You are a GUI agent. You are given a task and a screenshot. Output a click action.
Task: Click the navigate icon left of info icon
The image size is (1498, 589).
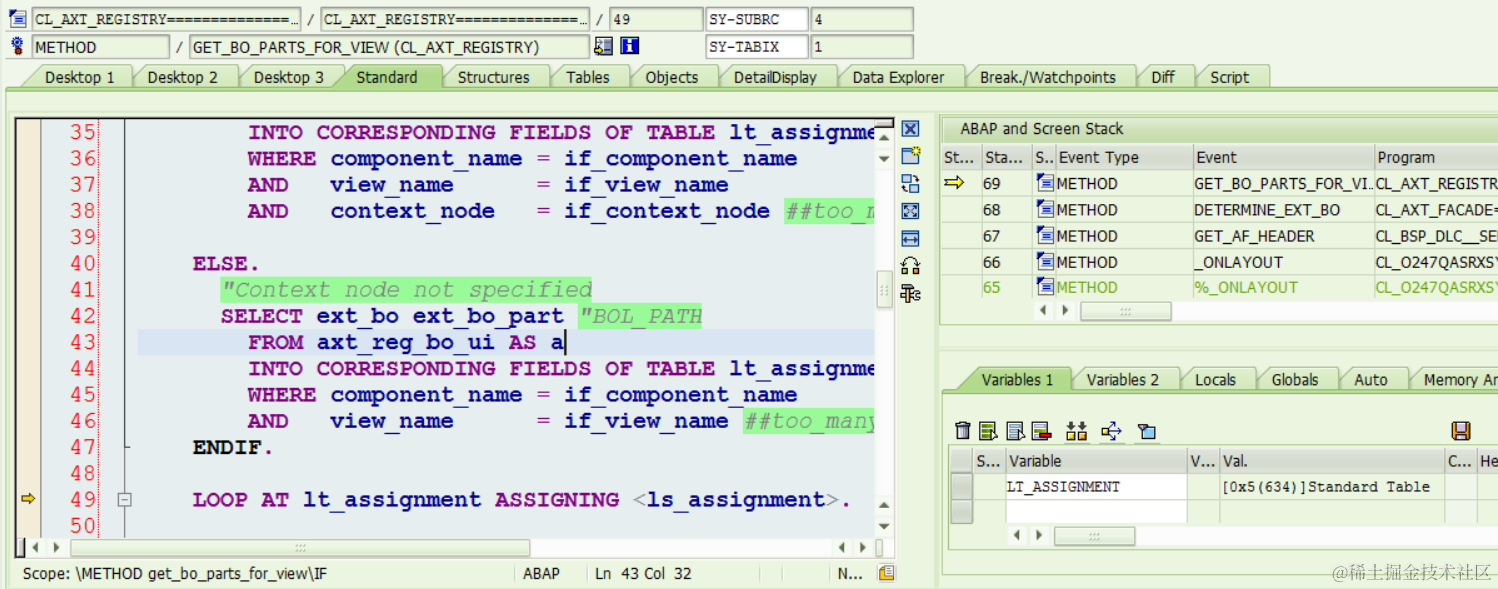coord(603,46)
